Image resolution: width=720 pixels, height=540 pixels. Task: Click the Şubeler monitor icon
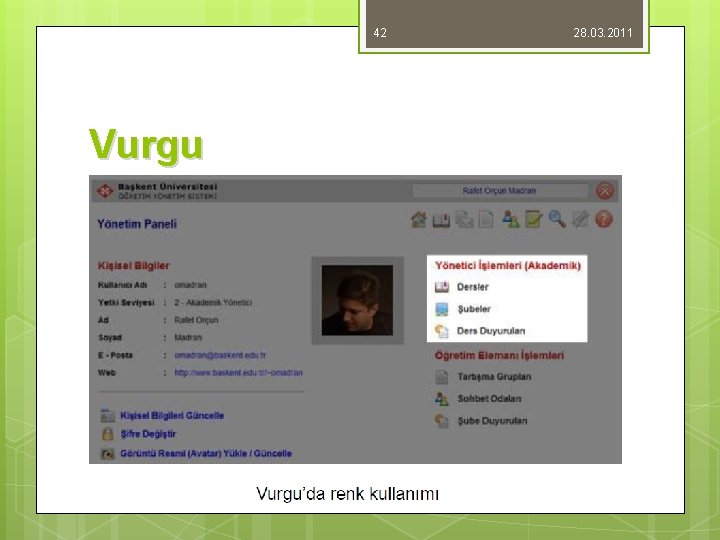441,309
